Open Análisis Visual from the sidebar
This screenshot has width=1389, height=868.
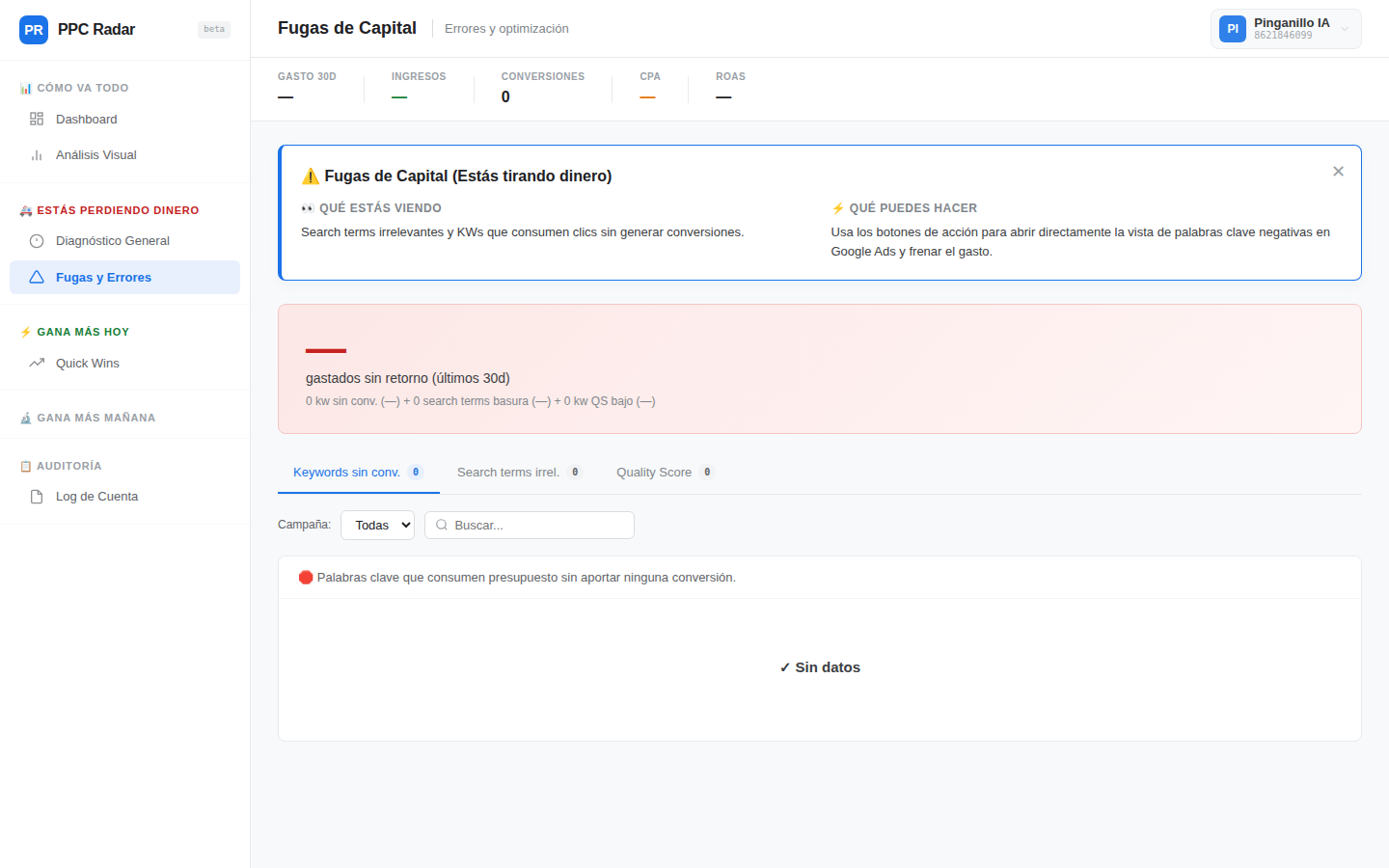[x=124, y=154]
